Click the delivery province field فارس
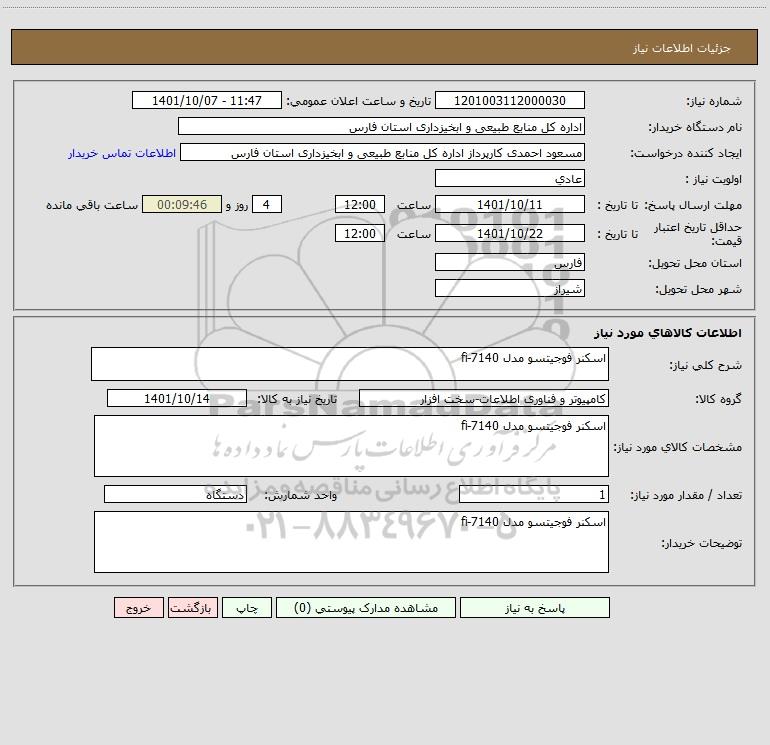The height and width of the screenshot is (745, 770). coord(510,263)
